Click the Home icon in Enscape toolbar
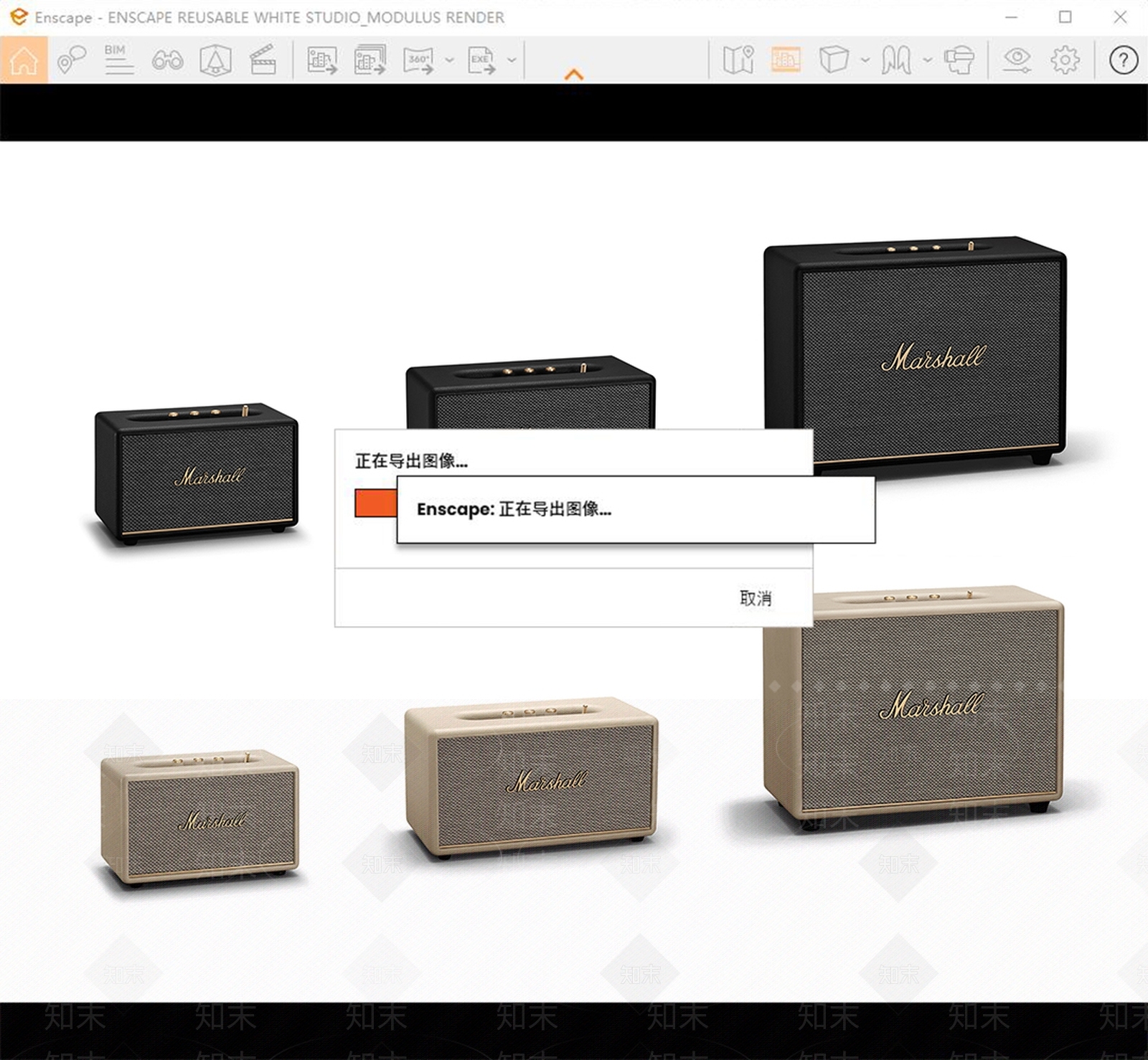Screen dimensions: 1148x1060 pos(24,60)
